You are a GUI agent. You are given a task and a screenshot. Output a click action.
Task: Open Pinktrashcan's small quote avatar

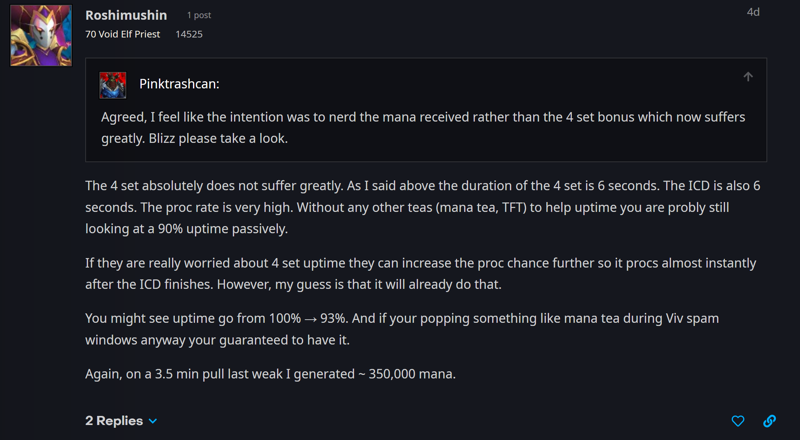tap(113, 85)
